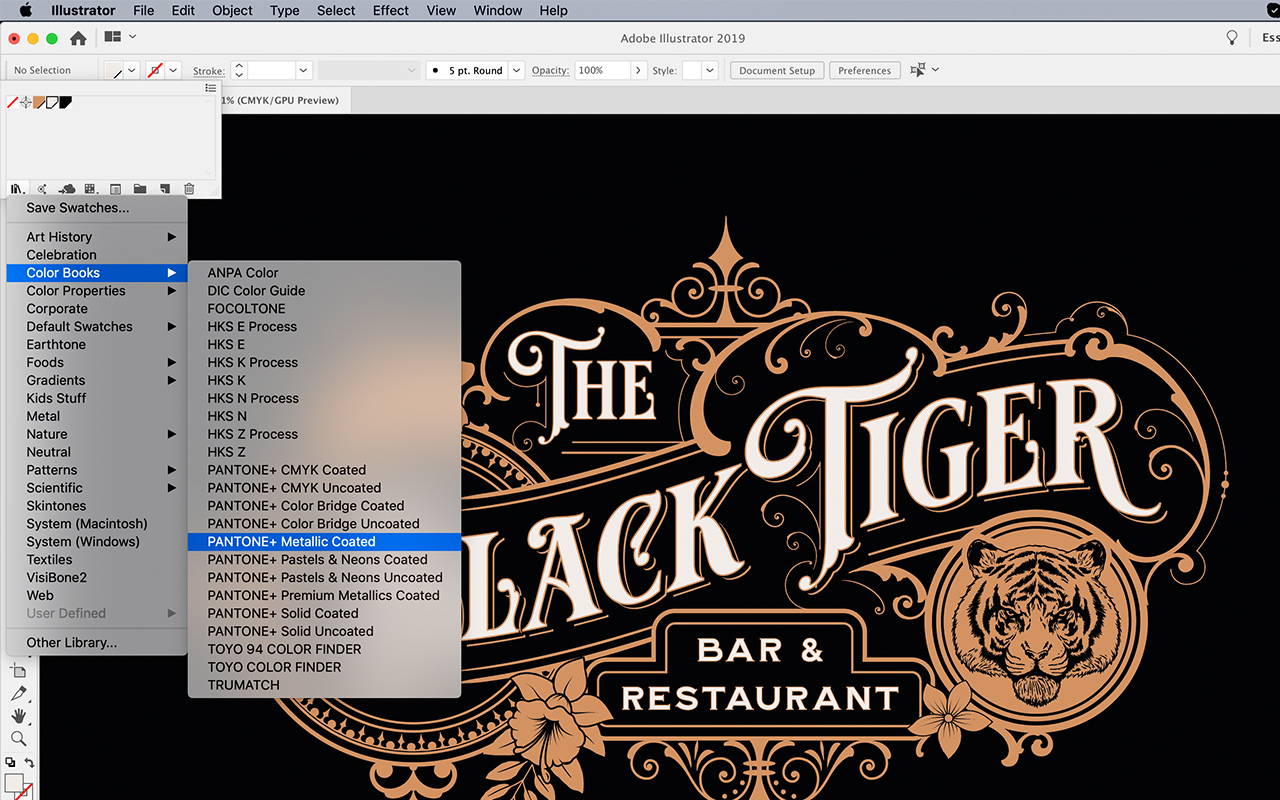Select the Zoom tool
1280x800 pixels.
coord(18,739)
